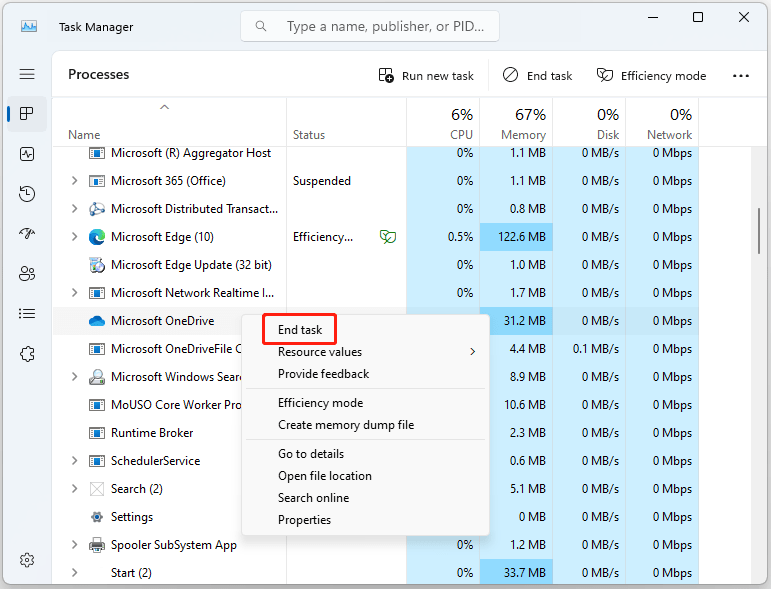771x589 pixels.
Task: Choose Go to details
Action: point(365,454)
